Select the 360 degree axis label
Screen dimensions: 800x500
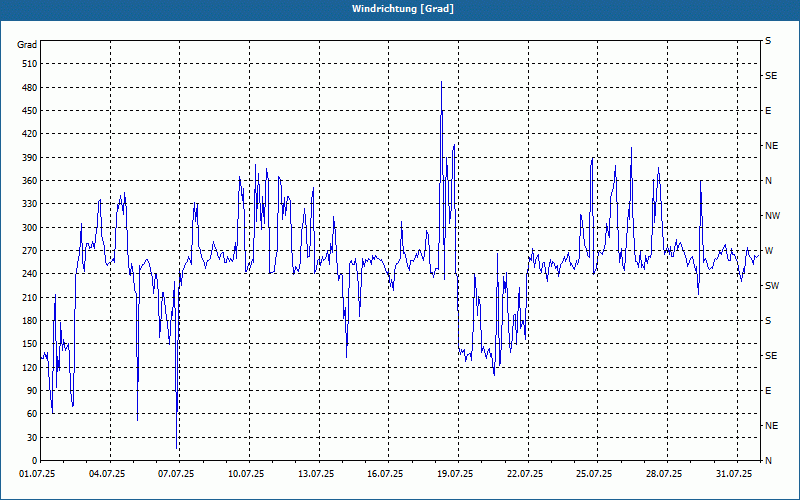30,181
